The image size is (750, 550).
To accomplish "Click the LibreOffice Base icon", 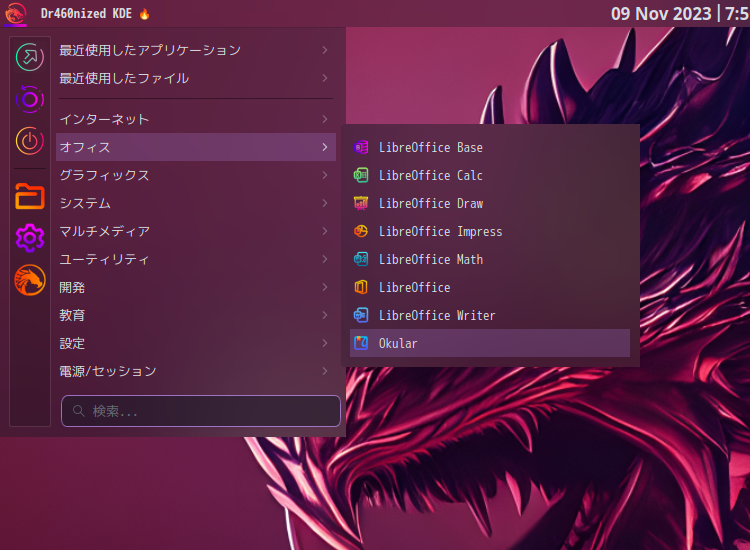I will [x=361, y=147].
